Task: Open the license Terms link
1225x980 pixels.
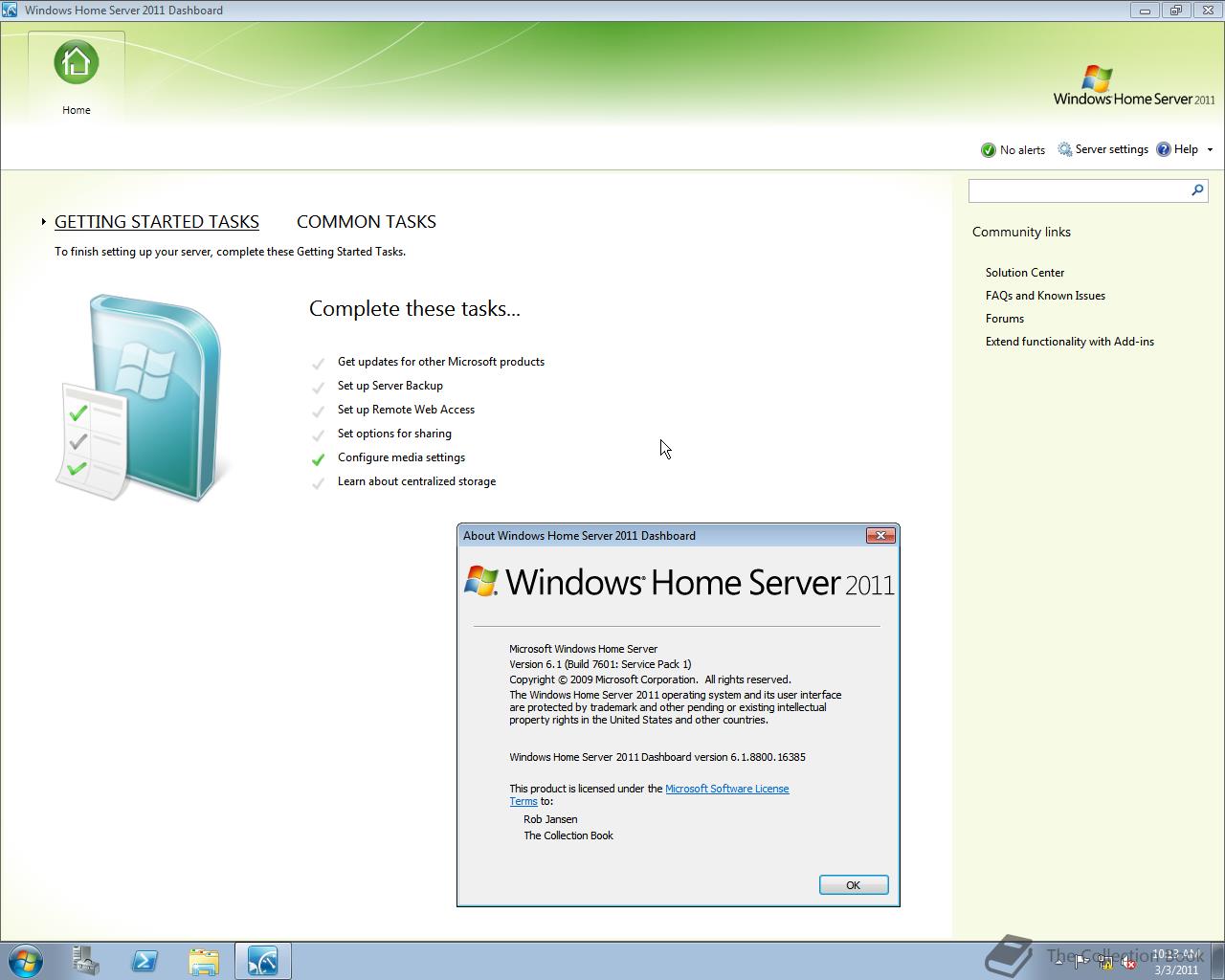Action: point(523,801)
